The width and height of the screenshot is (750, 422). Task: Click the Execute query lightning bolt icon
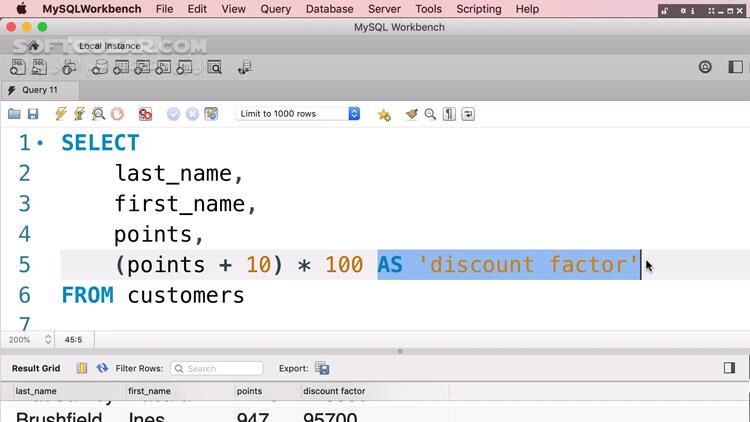point(62,114)
